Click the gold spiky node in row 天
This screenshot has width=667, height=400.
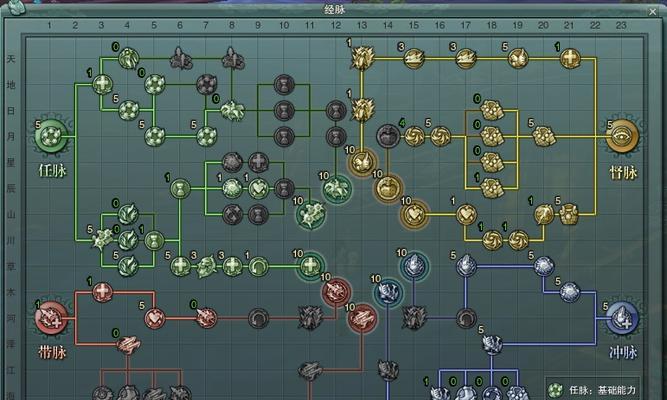[x=362, y=58]
